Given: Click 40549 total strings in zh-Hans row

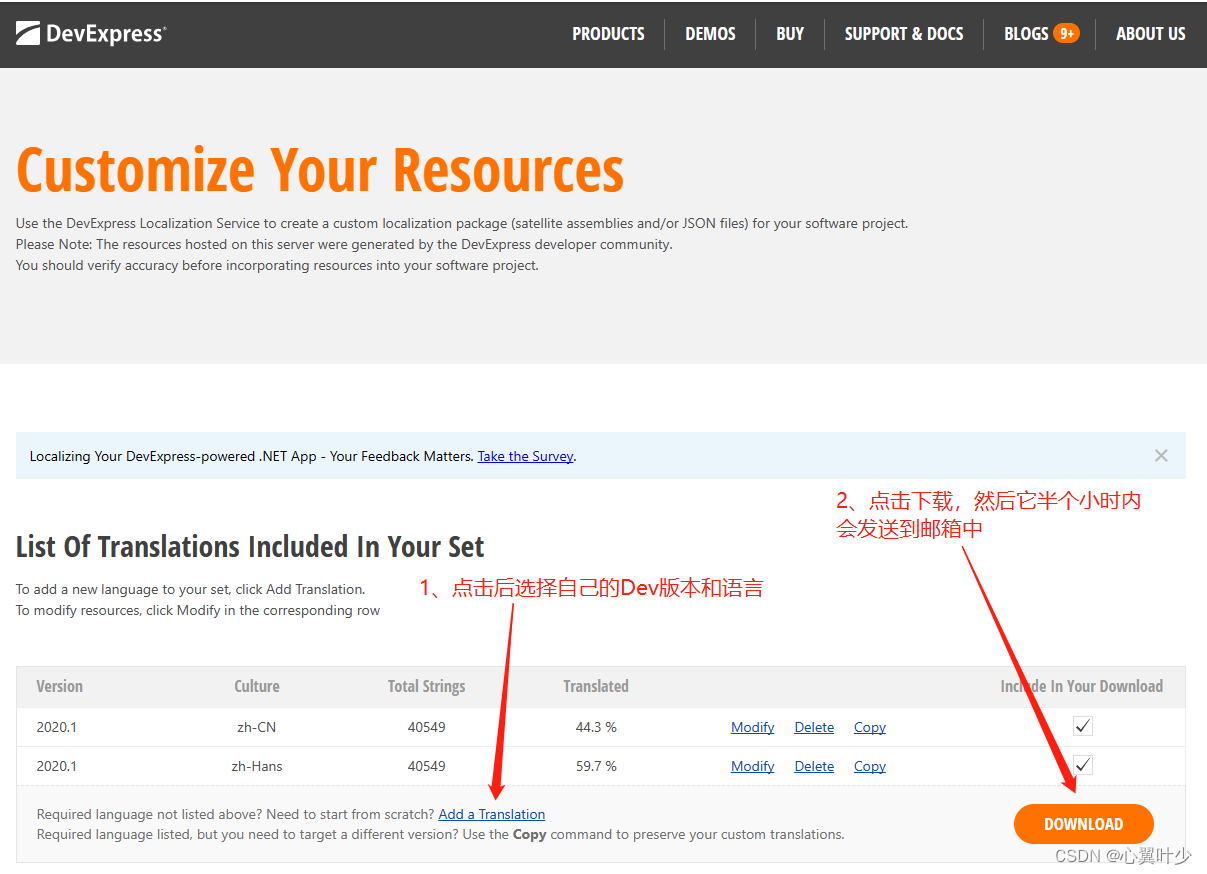Looking at the screenshot, I should pos(427,766).
